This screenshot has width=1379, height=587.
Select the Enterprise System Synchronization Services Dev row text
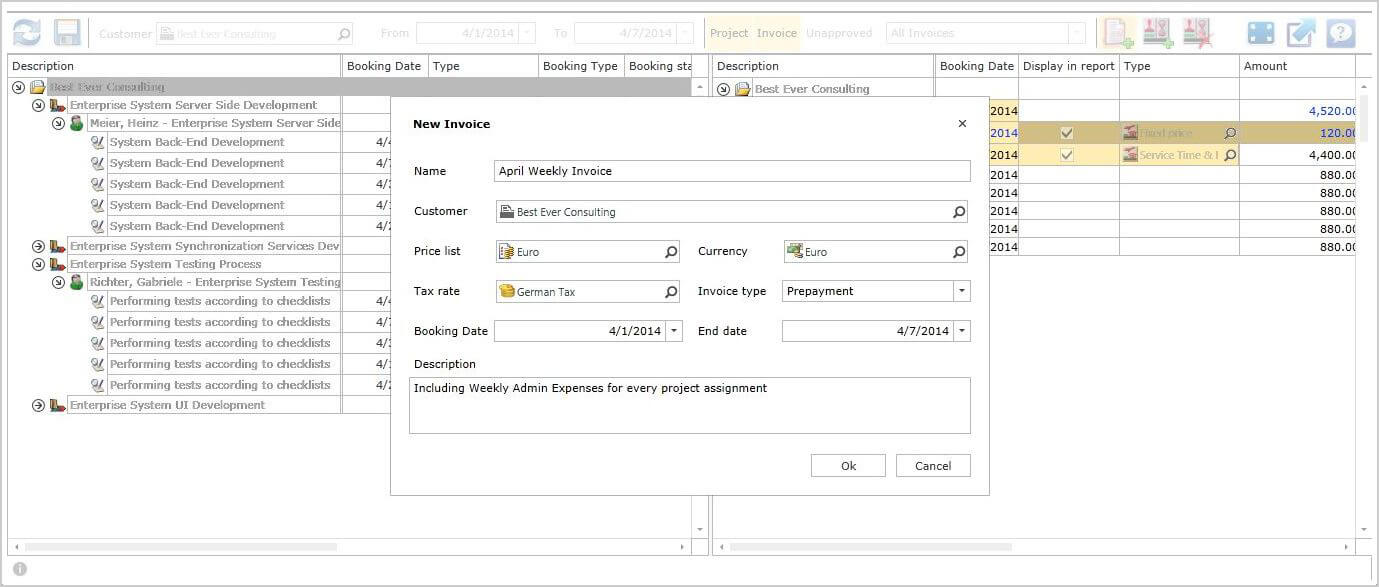[x=205, y=246]
